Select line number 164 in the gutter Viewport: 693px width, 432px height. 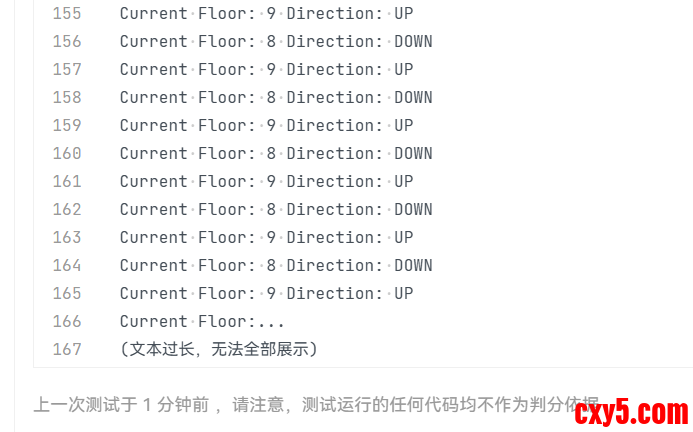click(x=66, y=266)
